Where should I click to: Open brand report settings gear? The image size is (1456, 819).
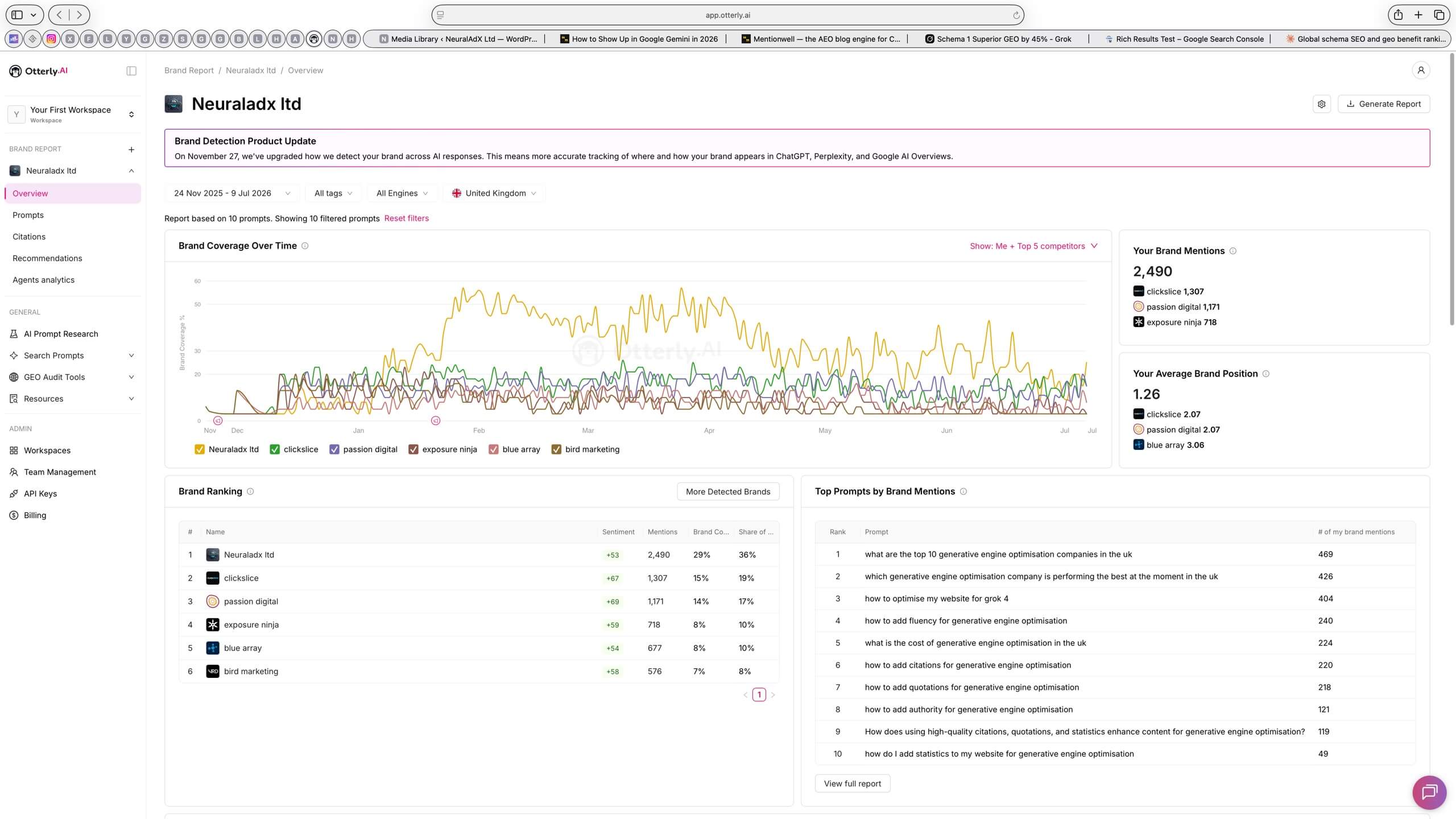tap(1322, 104)
